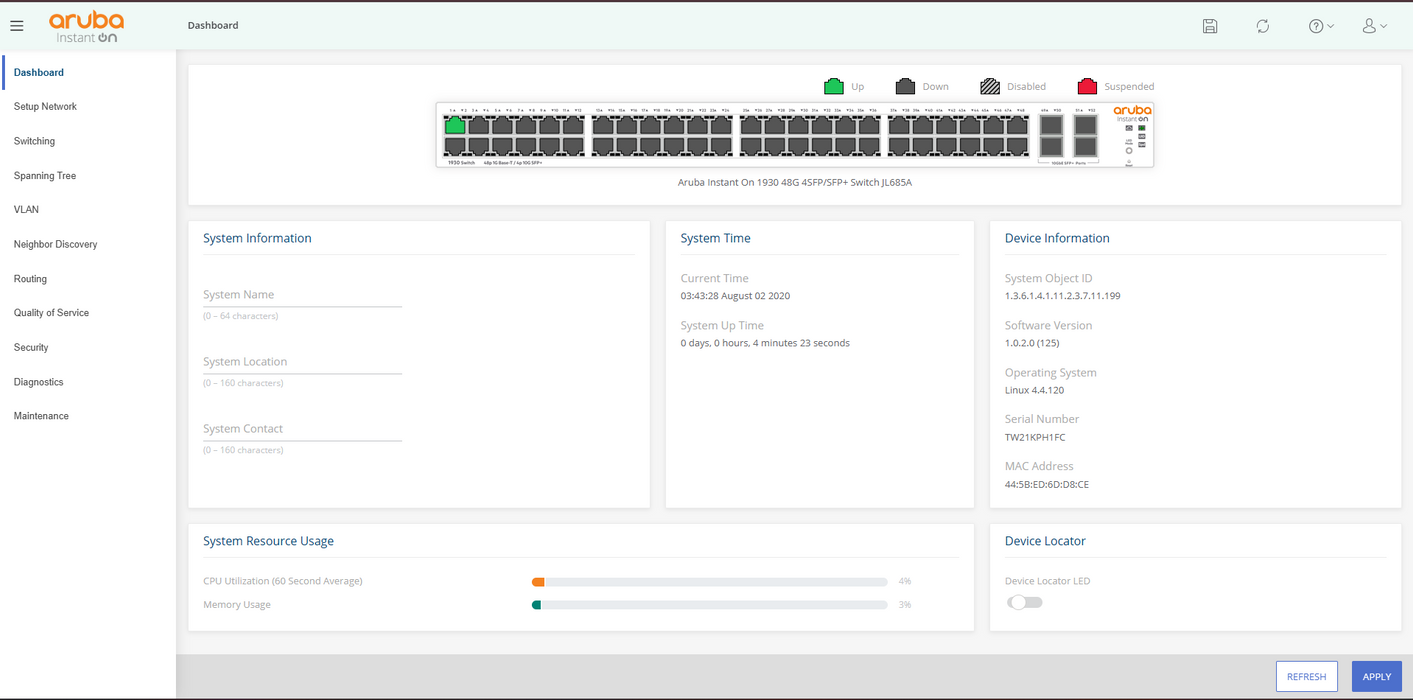
Task: Select port 11 on the switch diagram
Action: click(x=573, y=125)
